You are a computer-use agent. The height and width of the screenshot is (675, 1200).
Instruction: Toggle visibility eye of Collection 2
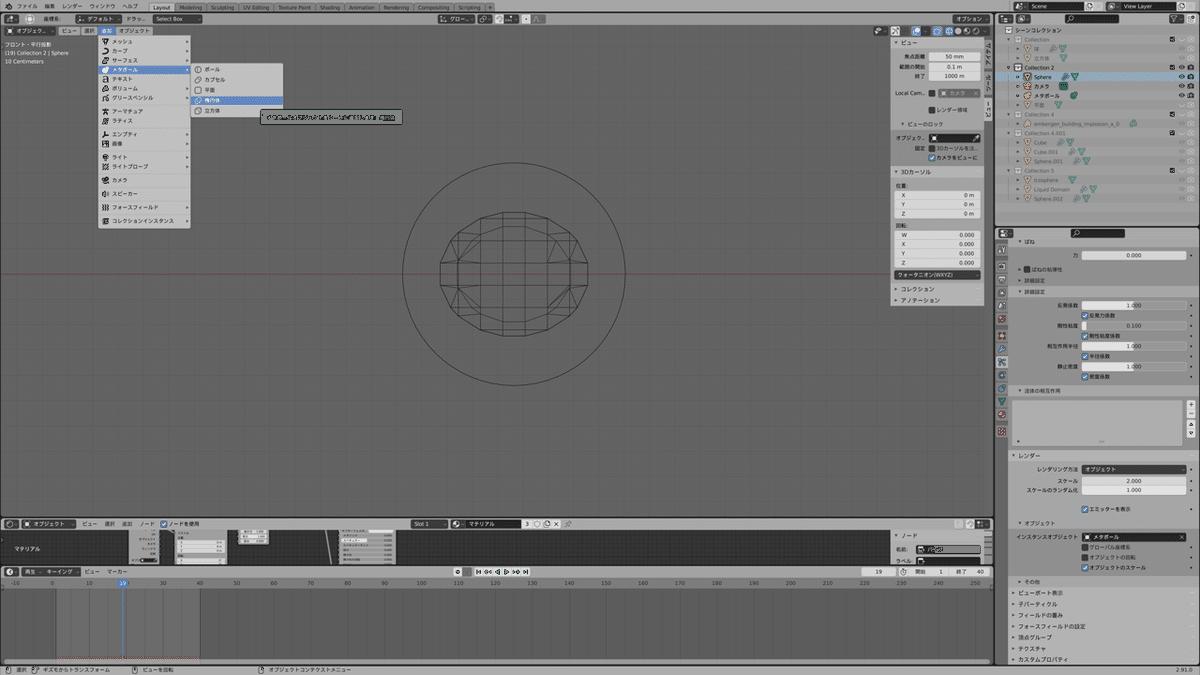click(x=1182, y=67)
